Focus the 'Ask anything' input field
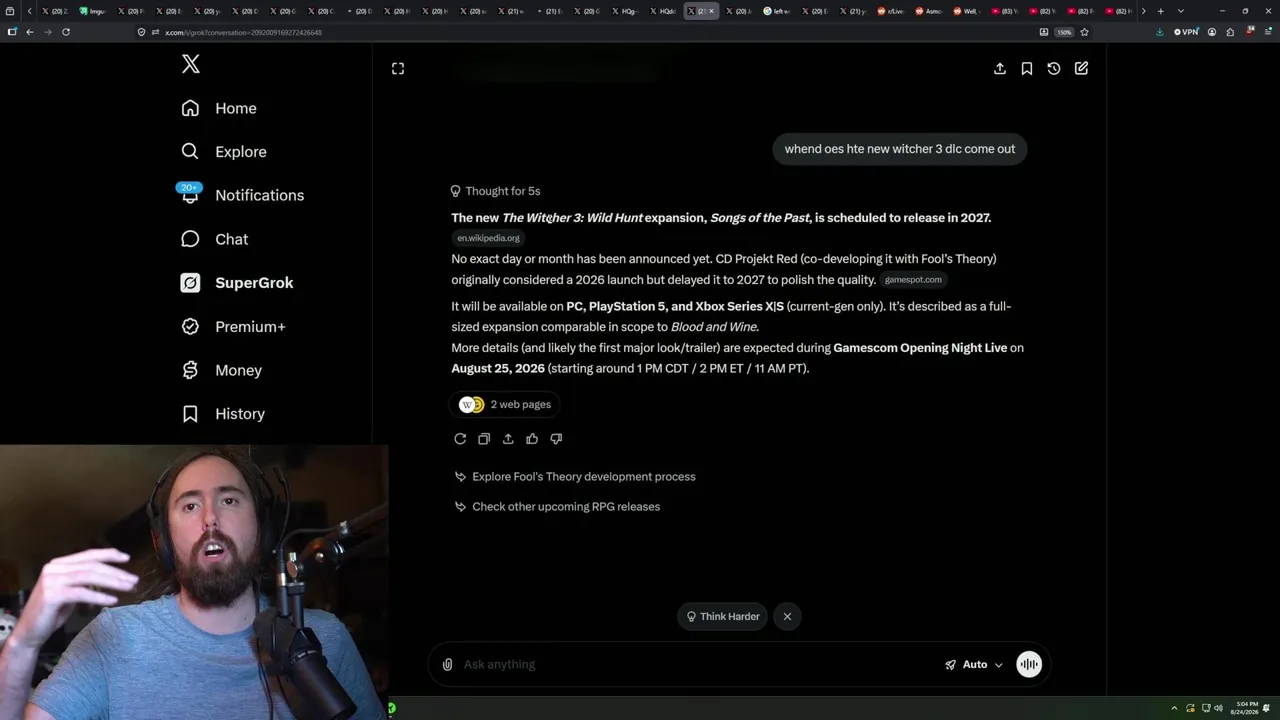The height and width of the screenshot is (720, 1280). click(x=698, y=665)
